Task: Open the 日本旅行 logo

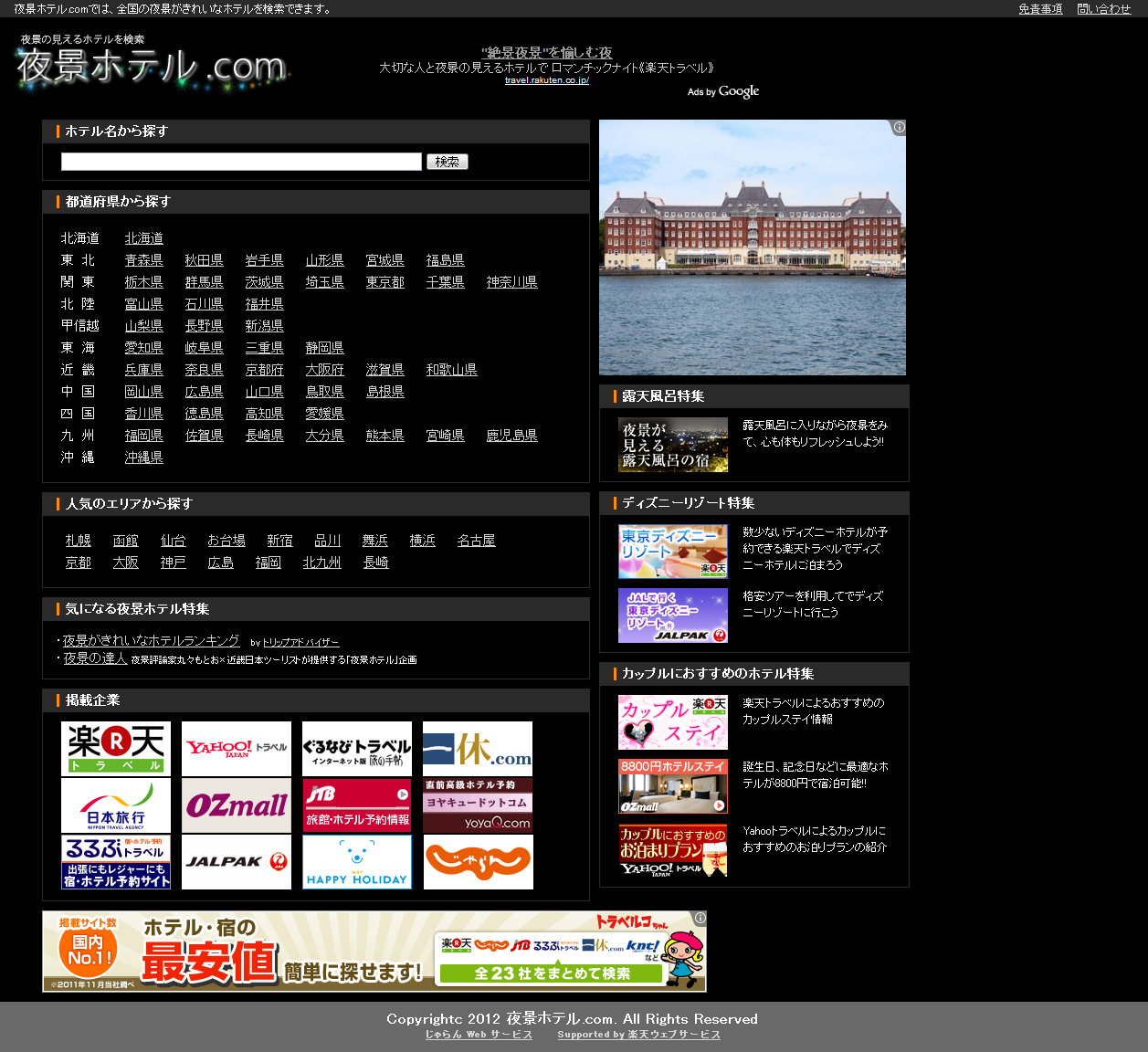Action: point(116,805)
